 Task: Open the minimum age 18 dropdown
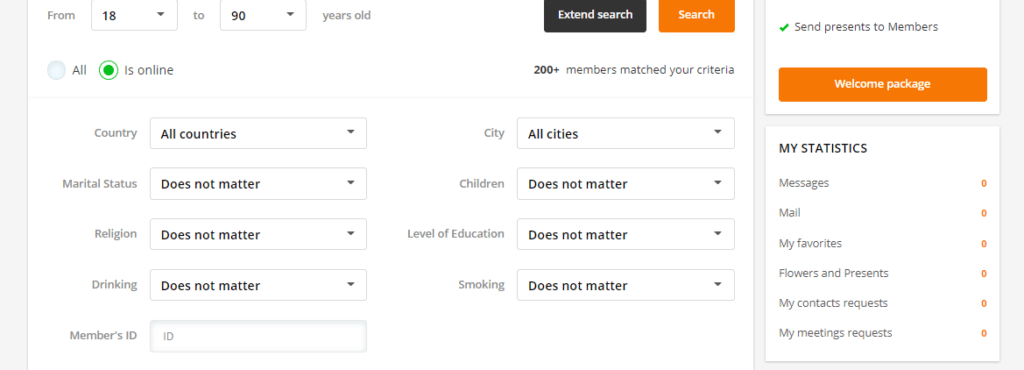[x=135, y=15]
